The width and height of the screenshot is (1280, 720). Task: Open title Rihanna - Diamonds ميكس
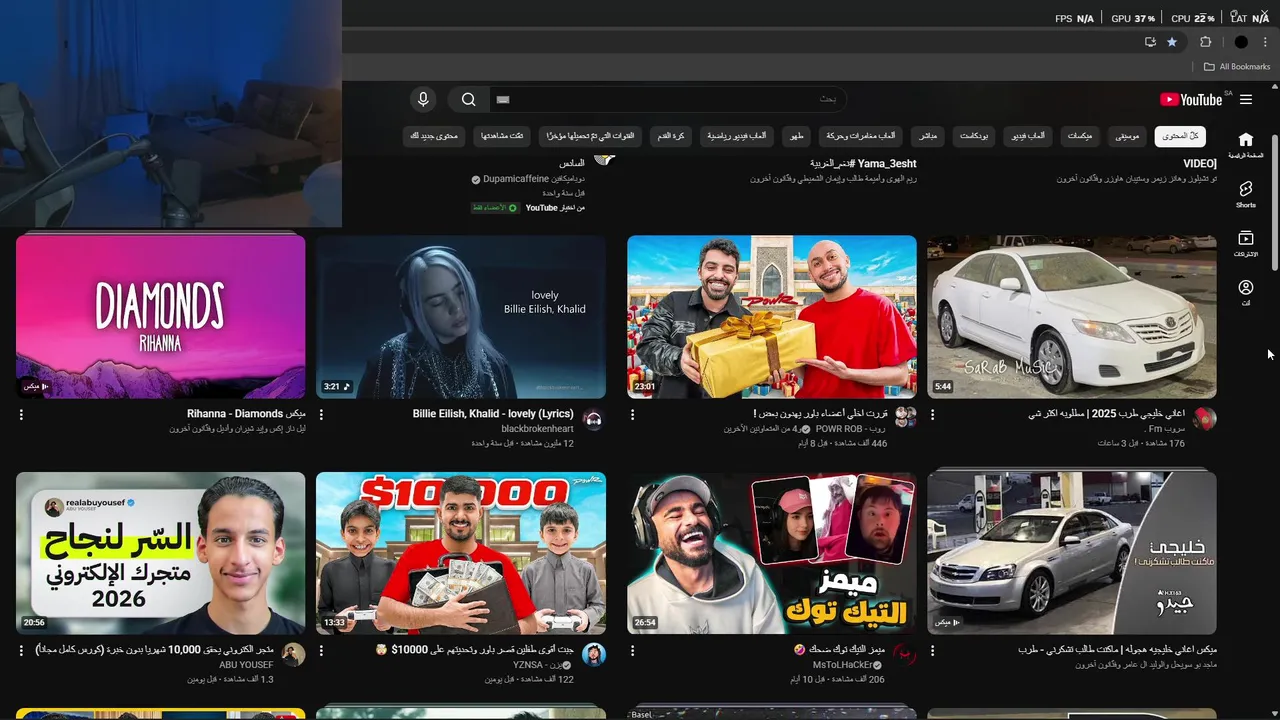click(246, 414)
